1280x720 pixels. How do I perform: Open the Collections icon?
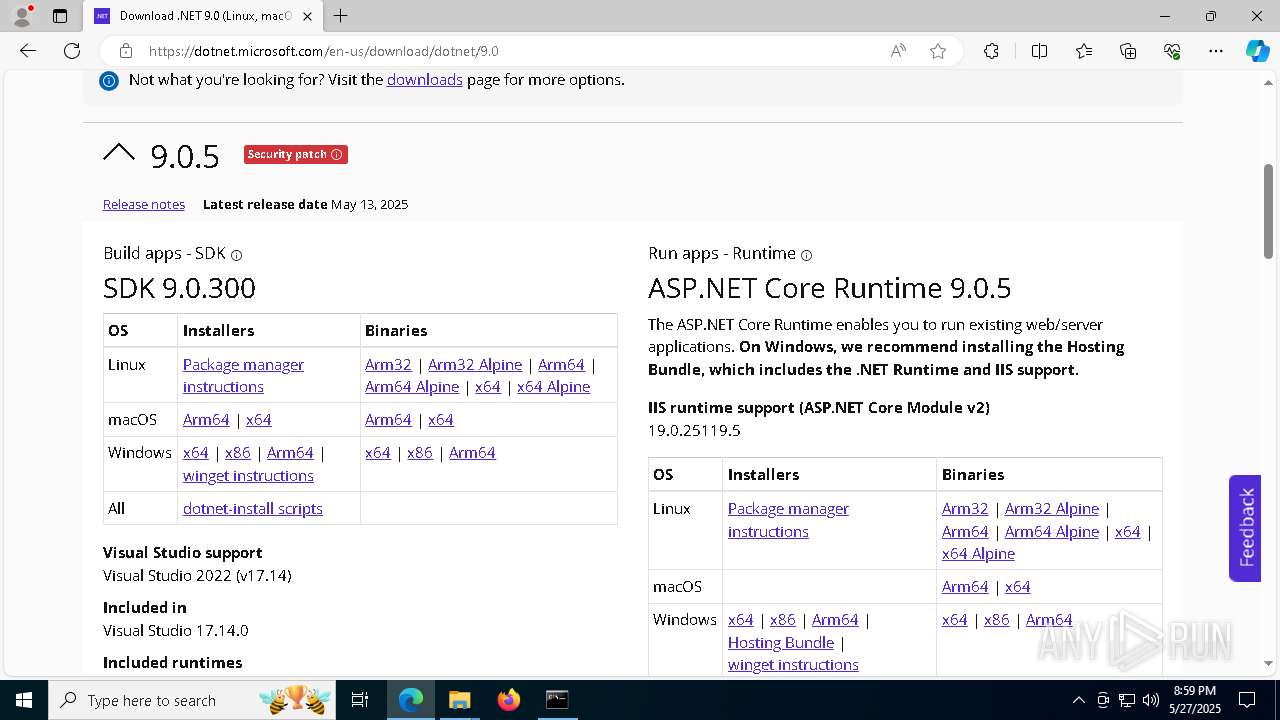(x=1128, y=51)
